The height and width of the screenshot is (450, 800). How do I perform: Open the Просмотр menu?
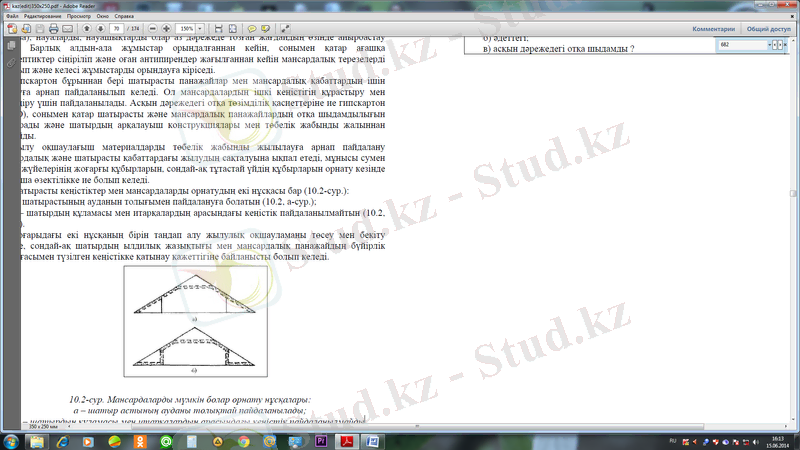point(79,16)
